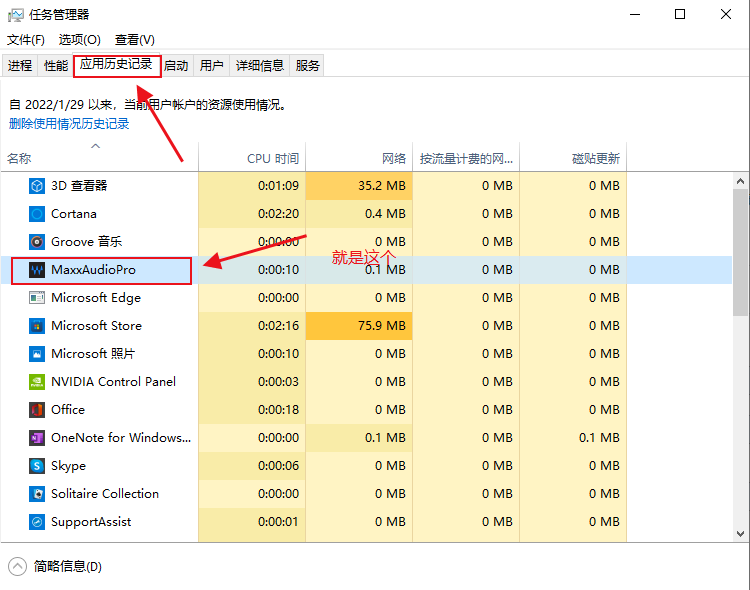
Task: Select the NVIDIA Control Panel row name
Action: point(113,382)
